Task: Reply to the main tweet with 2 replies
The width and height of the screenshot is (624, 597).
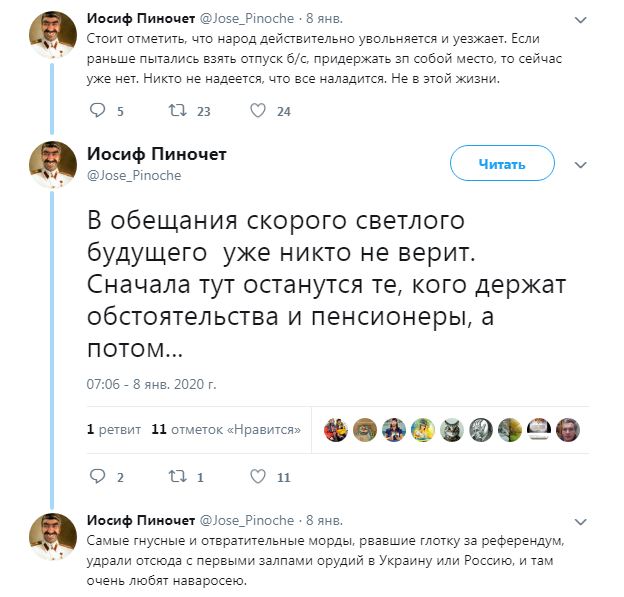Action: pyautogui.click(x=97, y=477)
